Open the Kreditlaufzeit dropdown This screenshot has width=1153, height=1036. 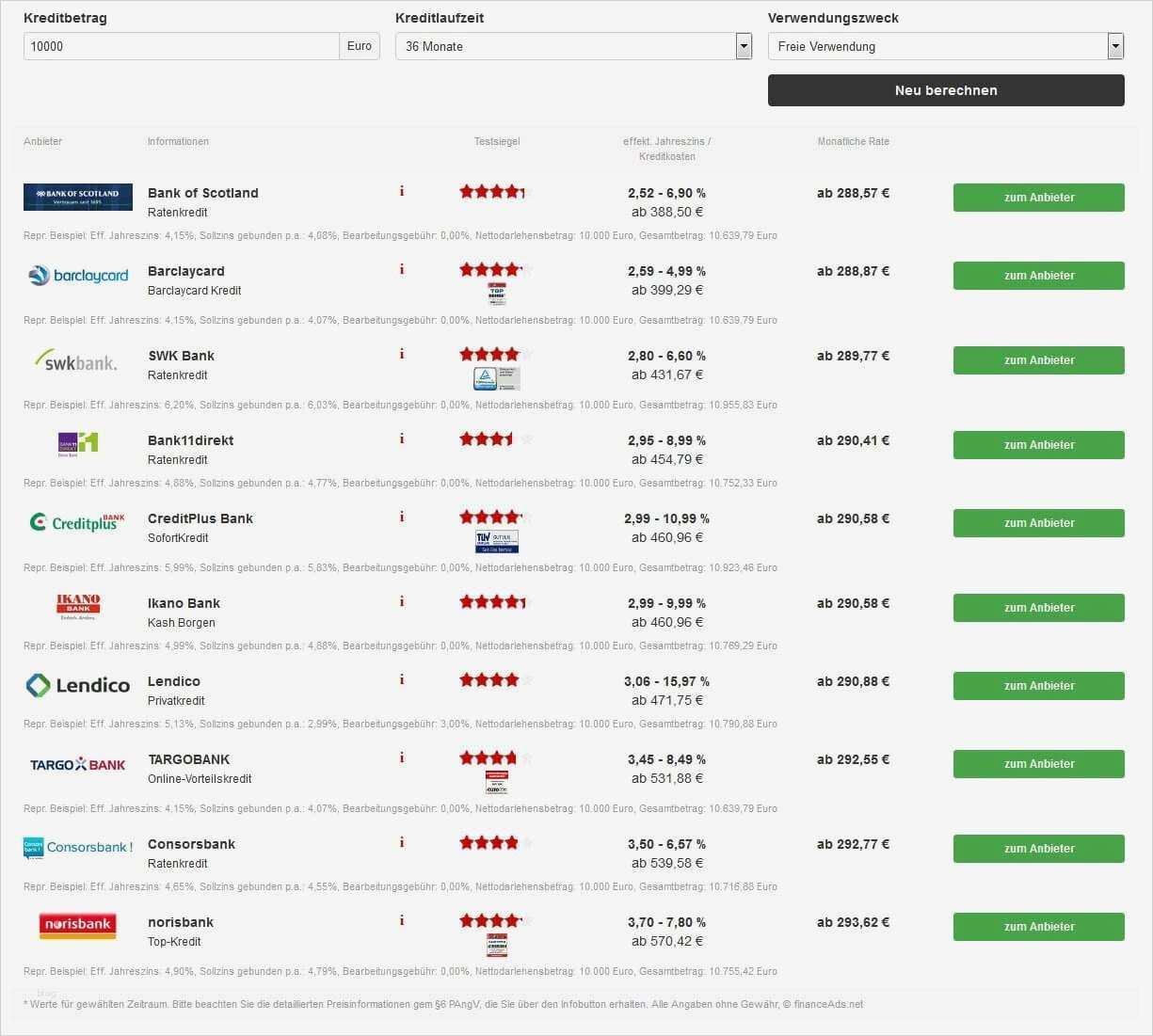[573, 46]
